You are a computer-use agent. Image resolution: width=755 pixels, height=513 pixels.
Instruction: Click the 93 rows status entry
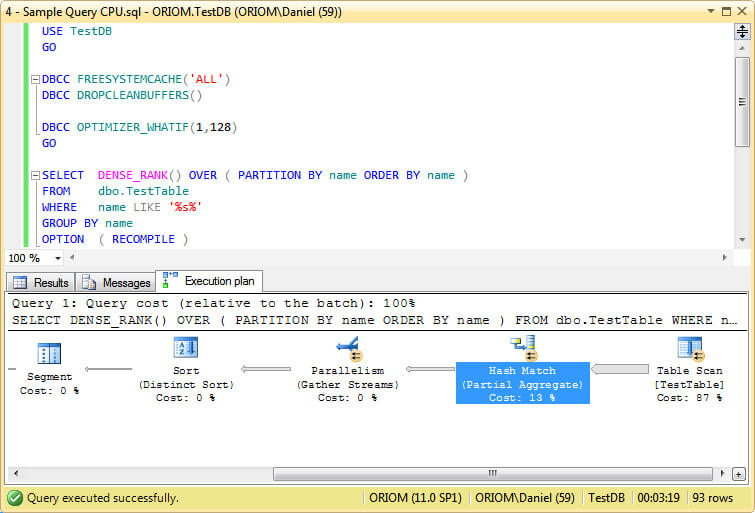tap(712, 498)
